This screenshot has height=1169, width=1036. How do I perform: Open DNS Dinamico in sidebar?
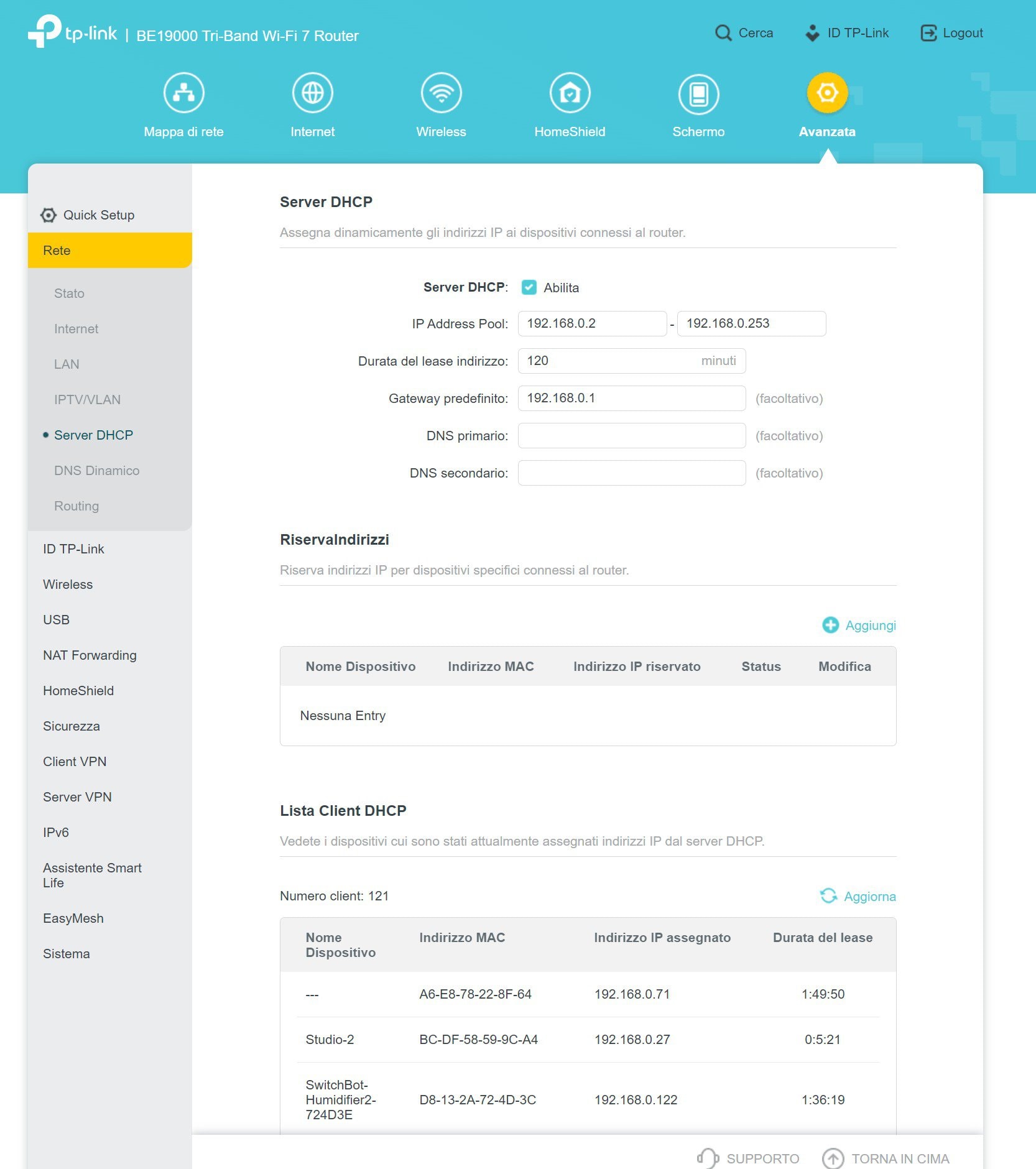(x=96, y=471)
